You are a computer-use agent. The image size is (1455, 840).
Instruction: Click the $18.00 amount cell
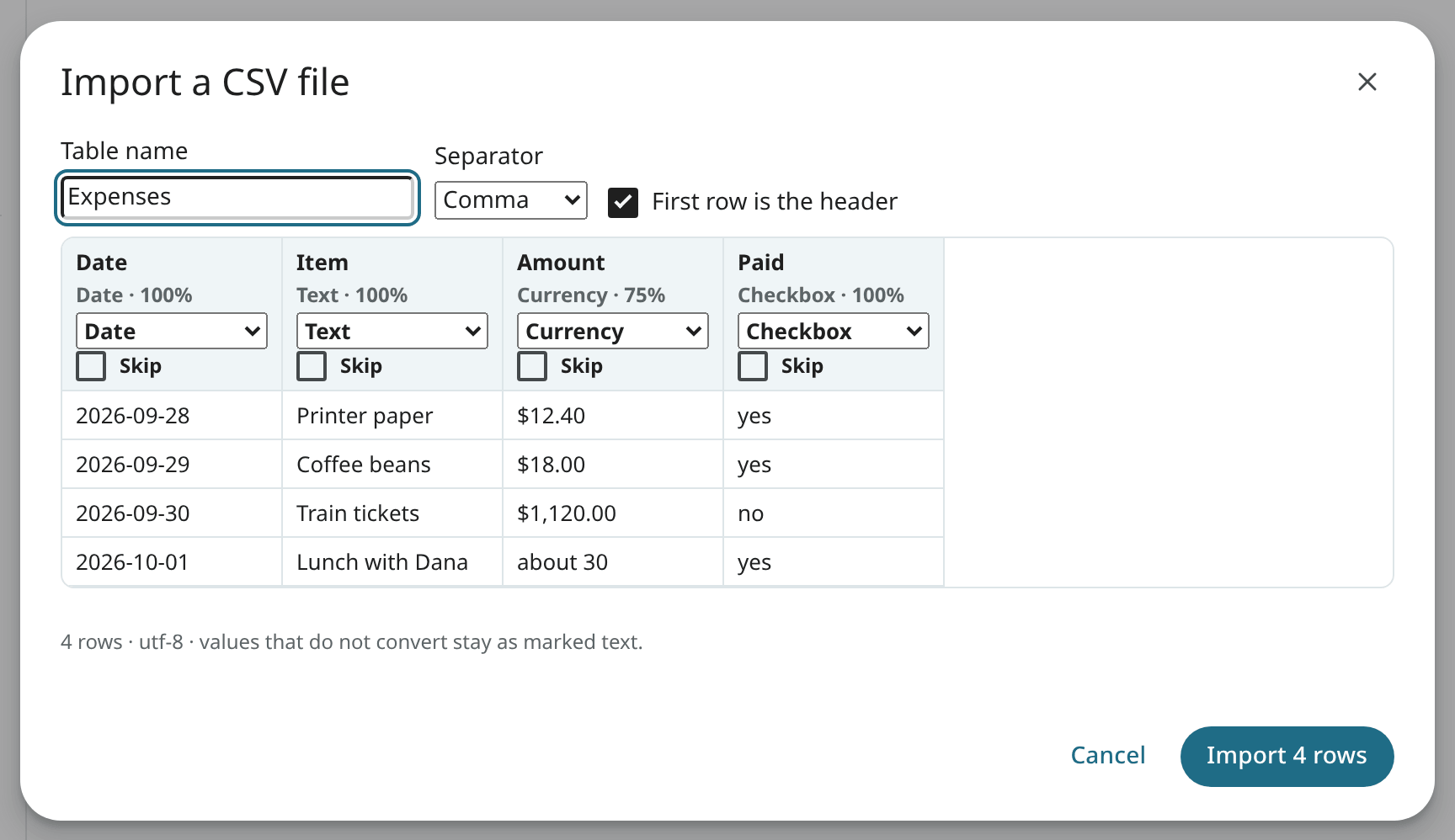(613, 465)
